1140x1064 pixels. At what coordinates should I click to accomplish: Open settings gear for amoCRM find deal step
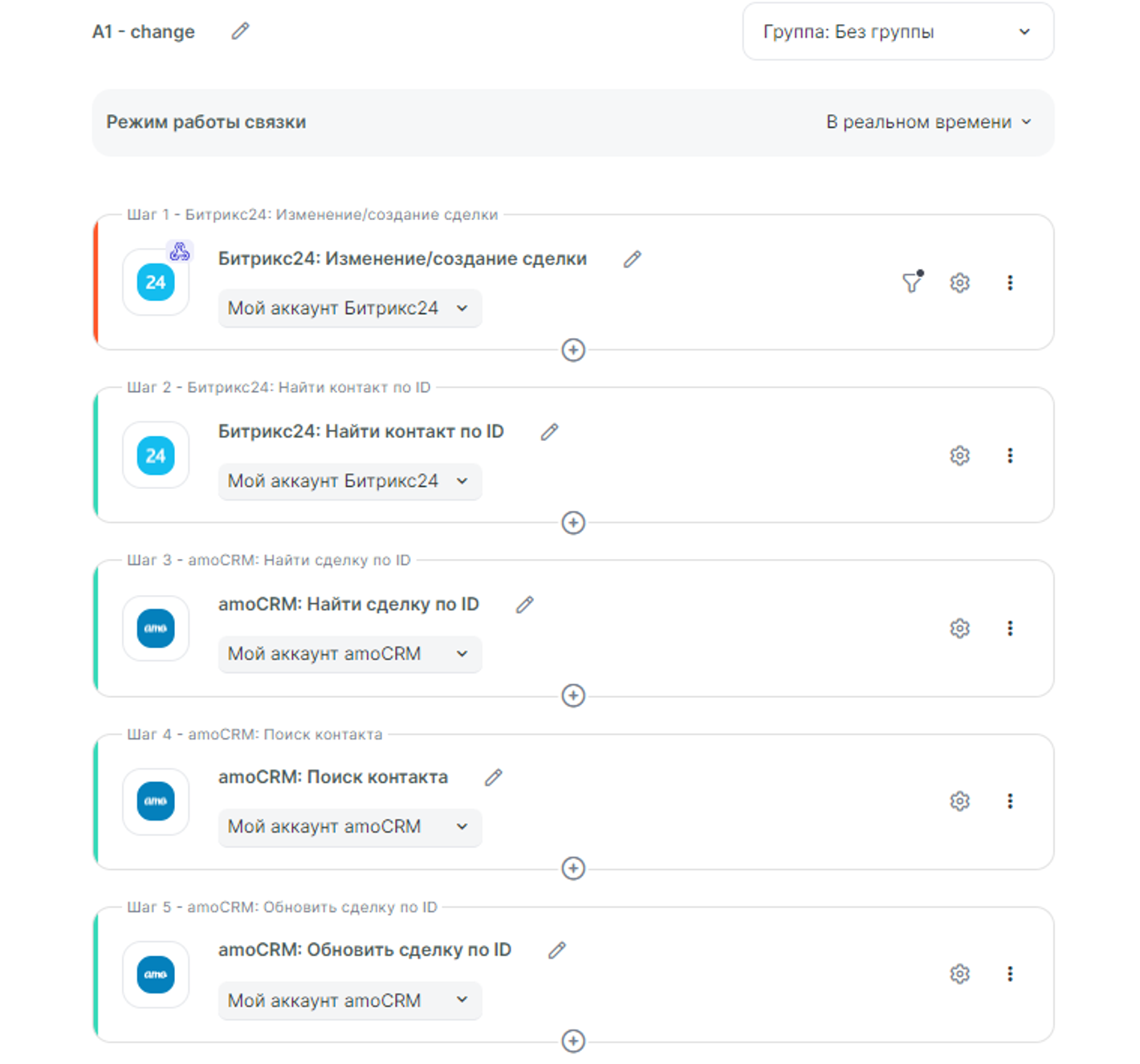pyautogui.click(x=959, y=628)
